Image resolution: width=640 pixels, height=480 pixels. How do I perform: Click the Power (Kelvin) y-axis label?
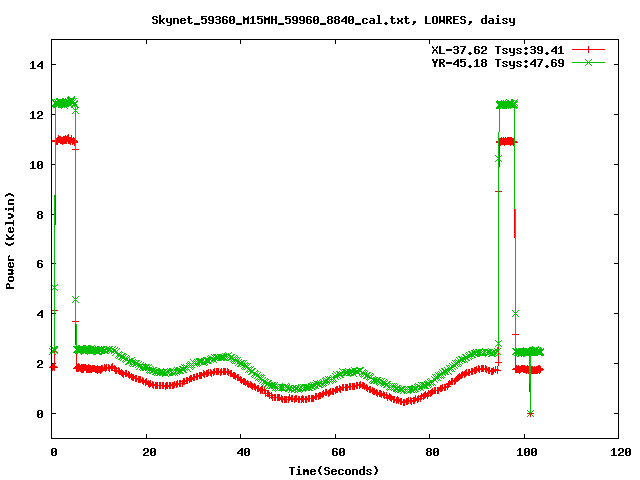tap(10, 241)
